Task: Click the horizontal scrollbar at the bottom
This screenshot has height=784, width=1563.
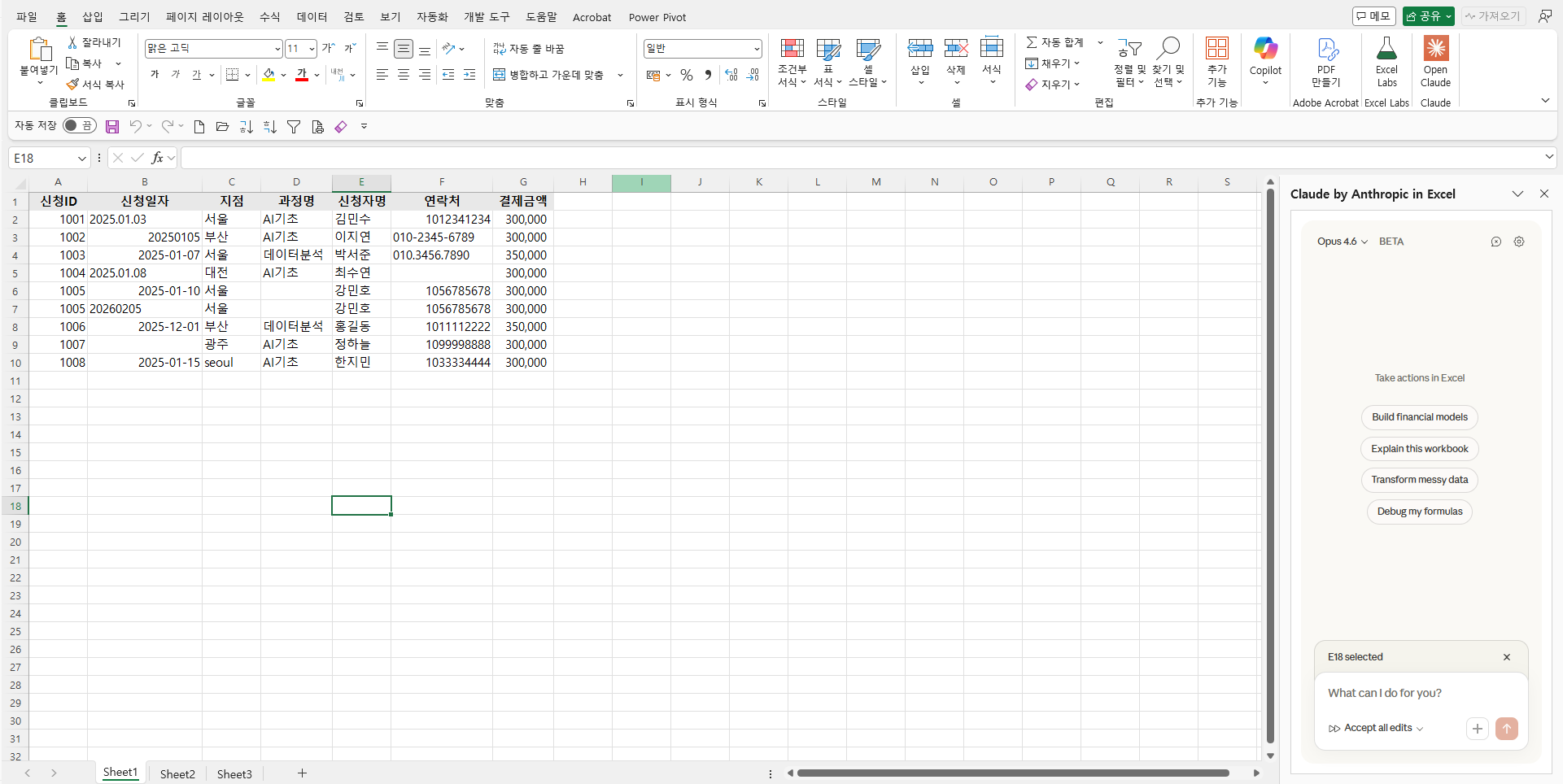Action: (x=1013, y=773)
